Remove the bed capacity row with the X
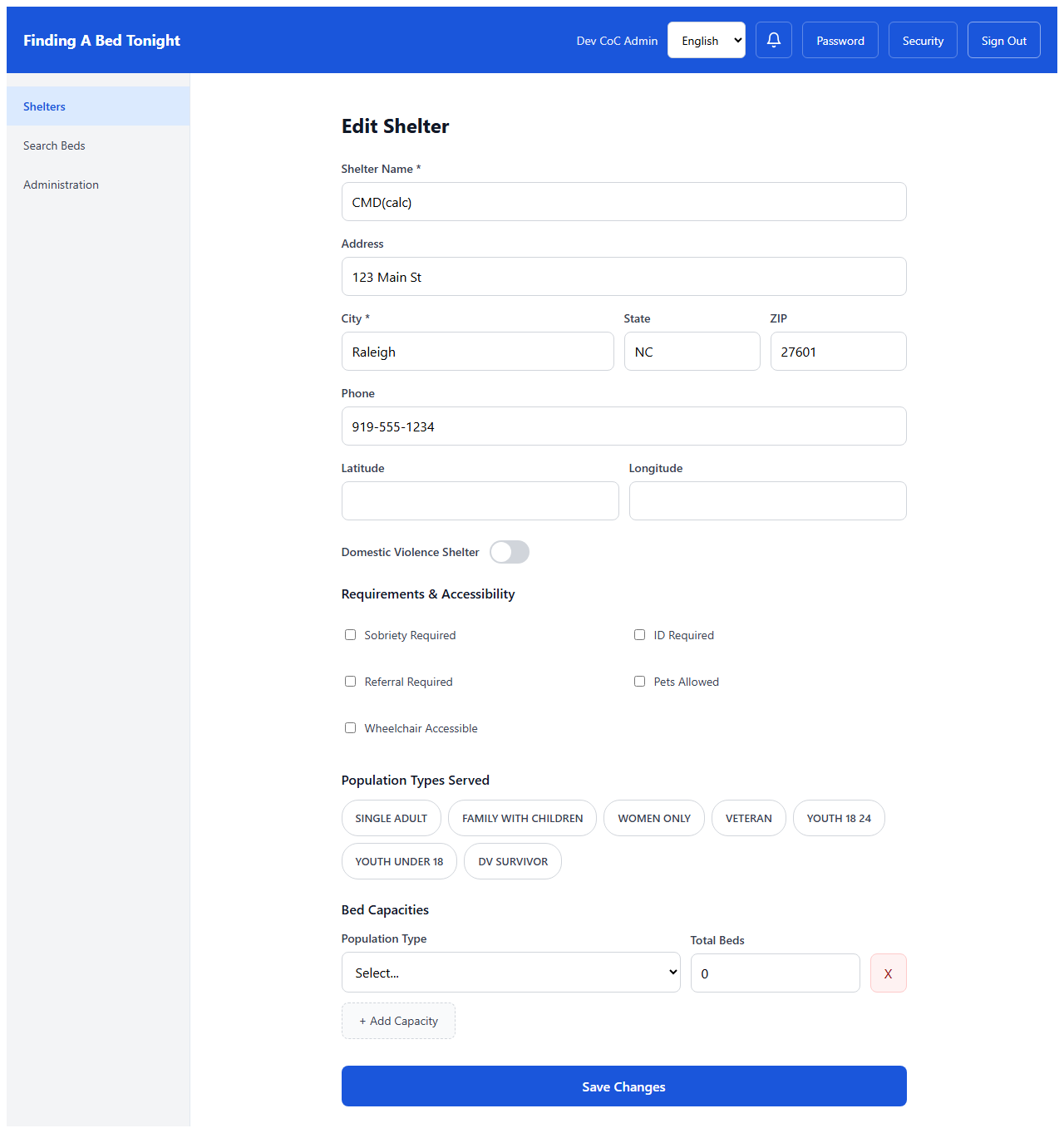This screenshot has width=1064, height=1133. [888, 973]
